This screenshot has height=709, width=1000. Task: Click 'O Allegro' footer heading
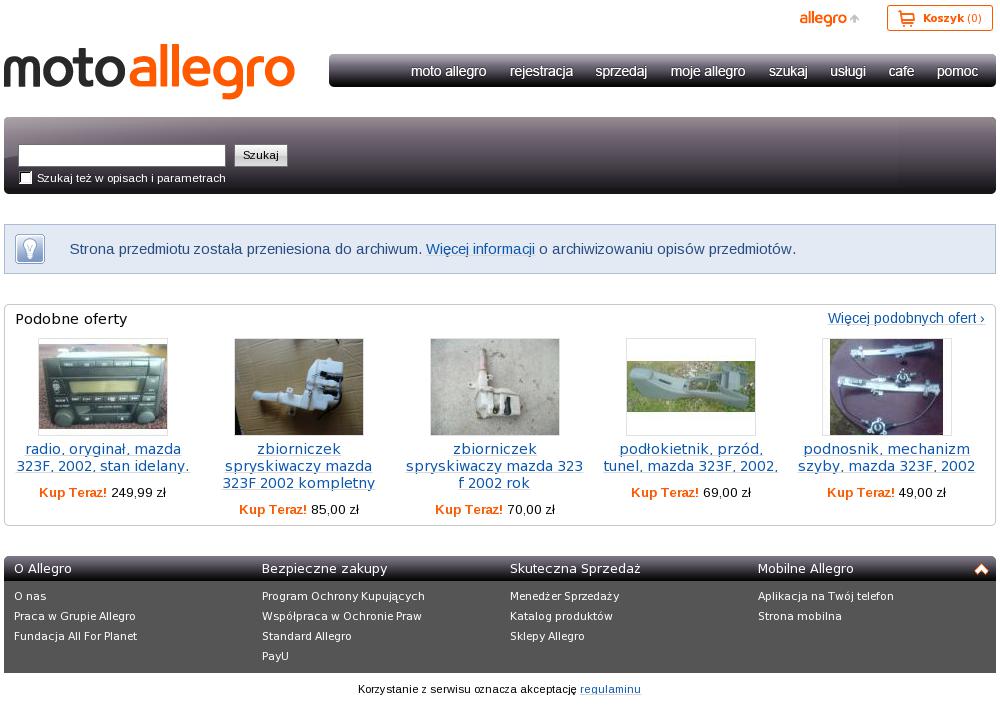43,569
